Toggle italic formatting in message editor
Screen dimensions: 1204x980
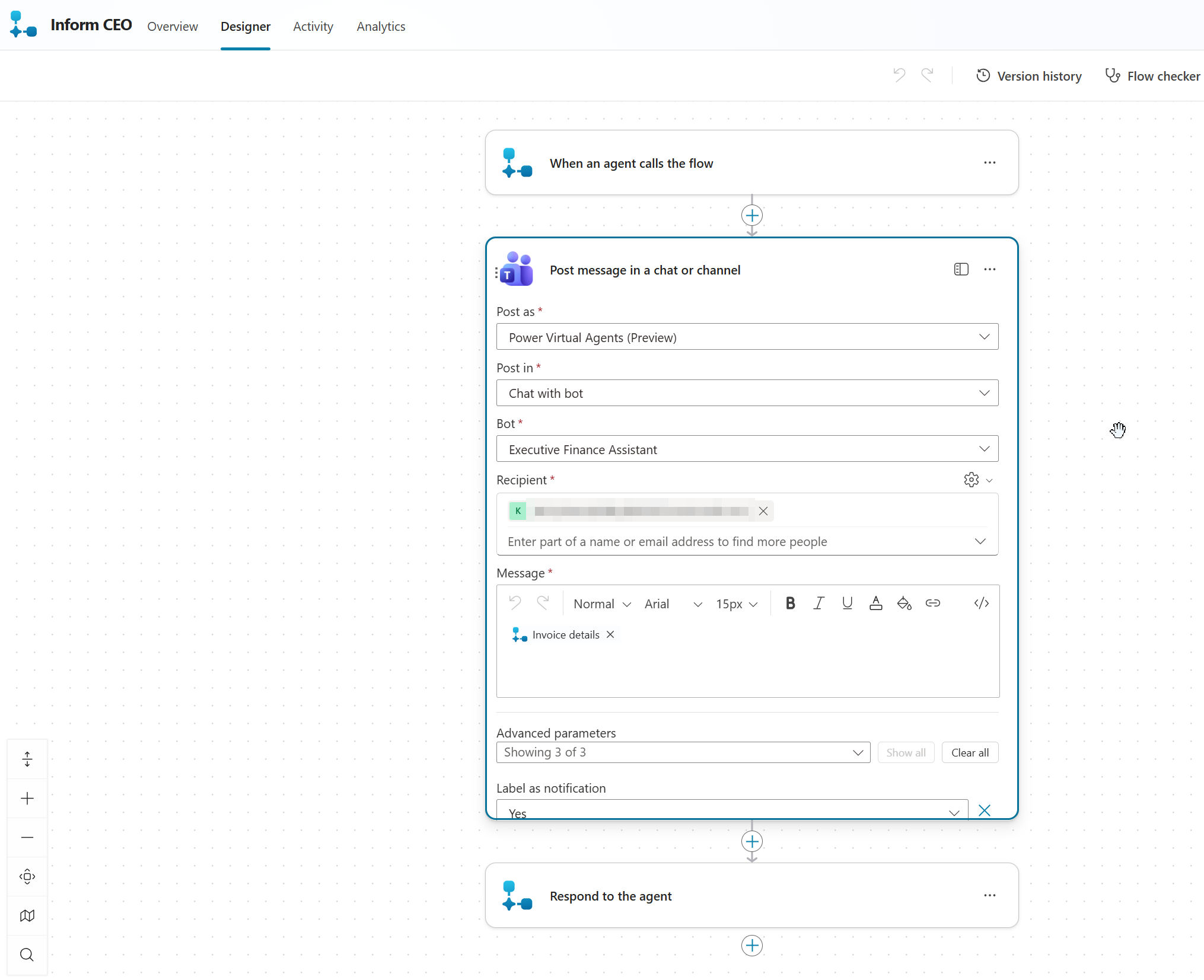(818, 604)
